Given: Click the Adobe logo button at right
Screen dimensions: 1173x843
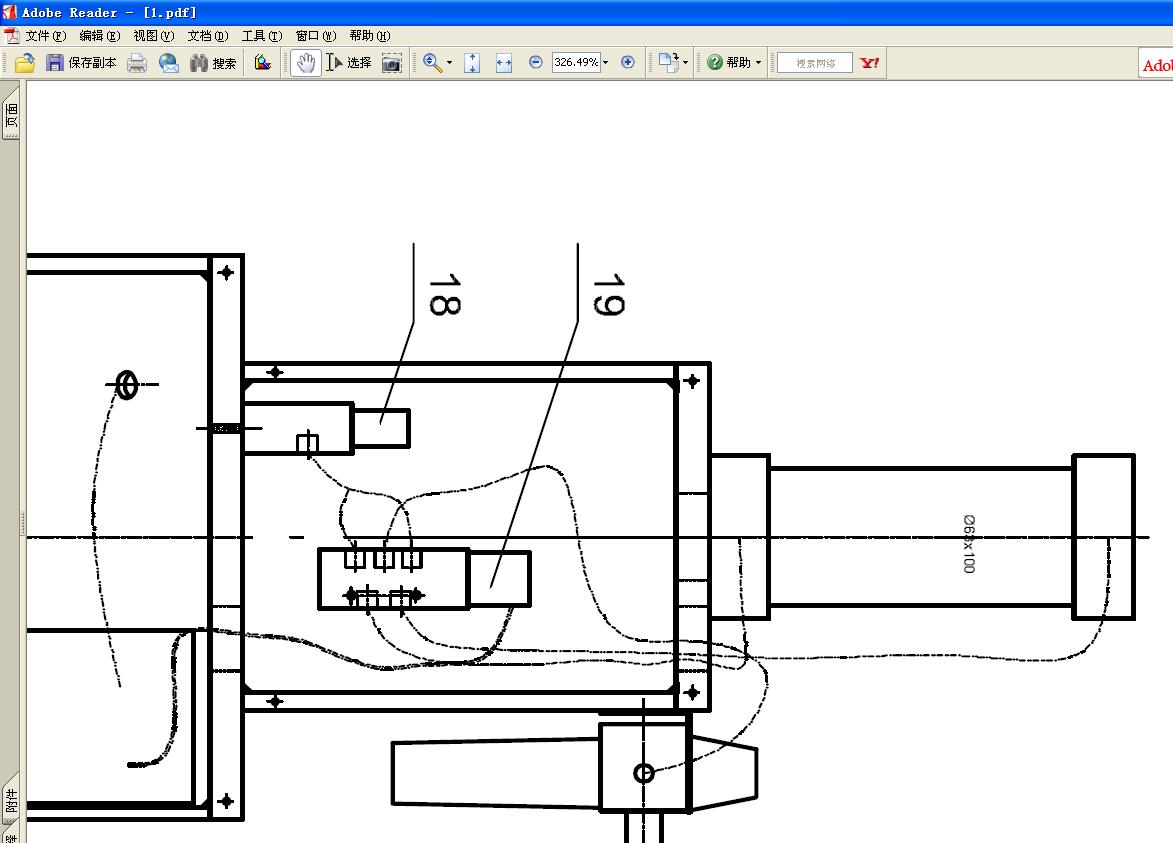Looking at the screenshot, I should click(1156, 64).
